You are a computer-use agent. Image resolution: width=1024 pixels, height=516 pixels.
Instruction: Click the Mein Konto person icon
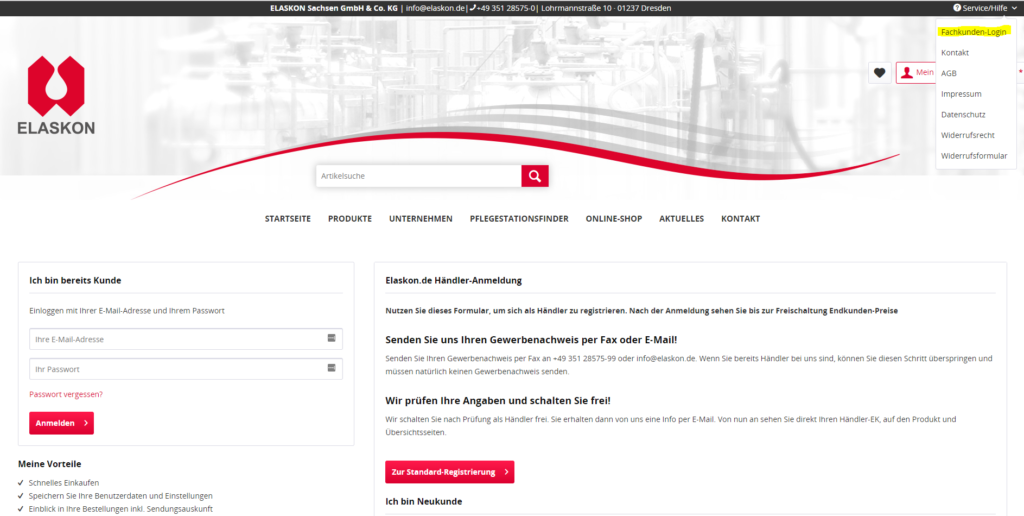(907, 72)
